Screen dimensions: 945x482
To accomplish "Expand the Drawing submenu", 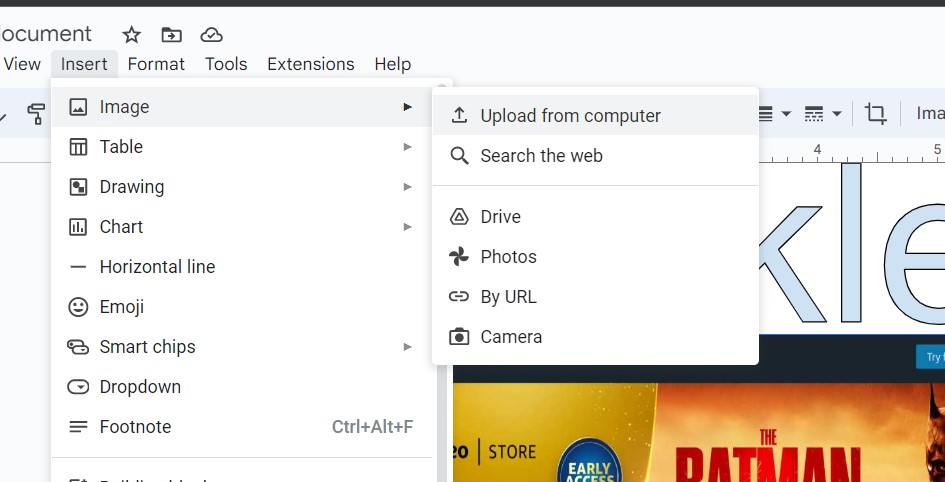I will (241, 187).
